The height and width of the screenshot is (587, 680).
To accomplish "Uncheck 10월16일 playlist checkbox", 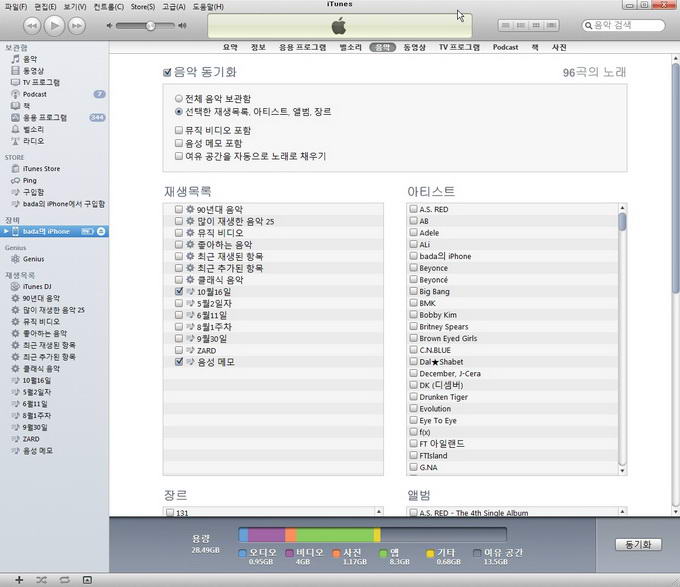I will click(179, 291).
